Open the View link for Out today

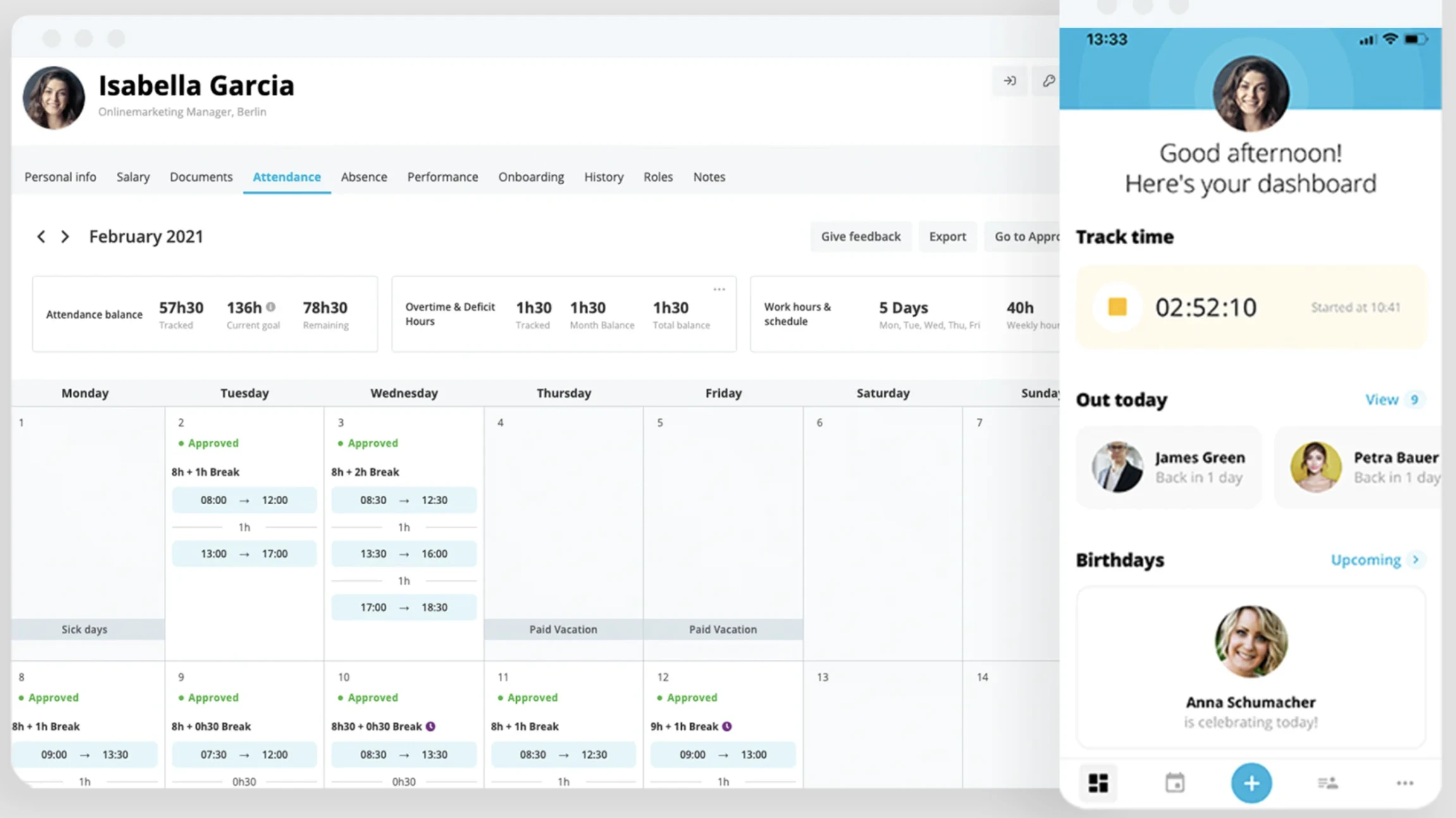tap(1382, 400)
